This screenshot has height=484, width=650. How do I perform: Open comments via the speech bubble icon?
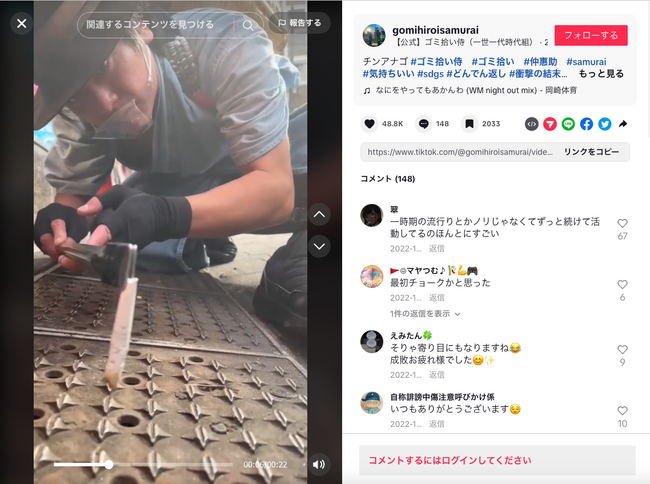424,124
